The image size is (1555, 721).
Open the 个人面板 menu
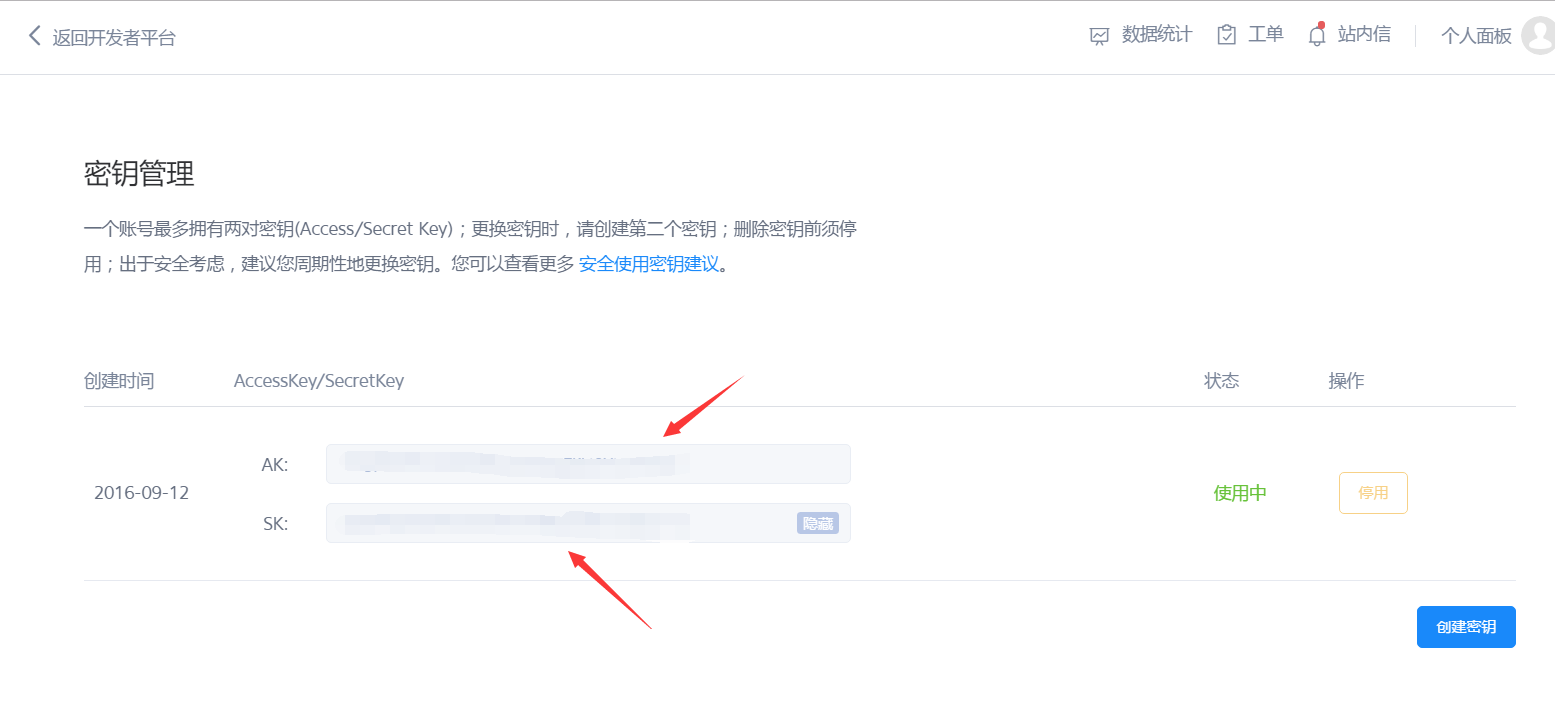[x=1476, y=36]
